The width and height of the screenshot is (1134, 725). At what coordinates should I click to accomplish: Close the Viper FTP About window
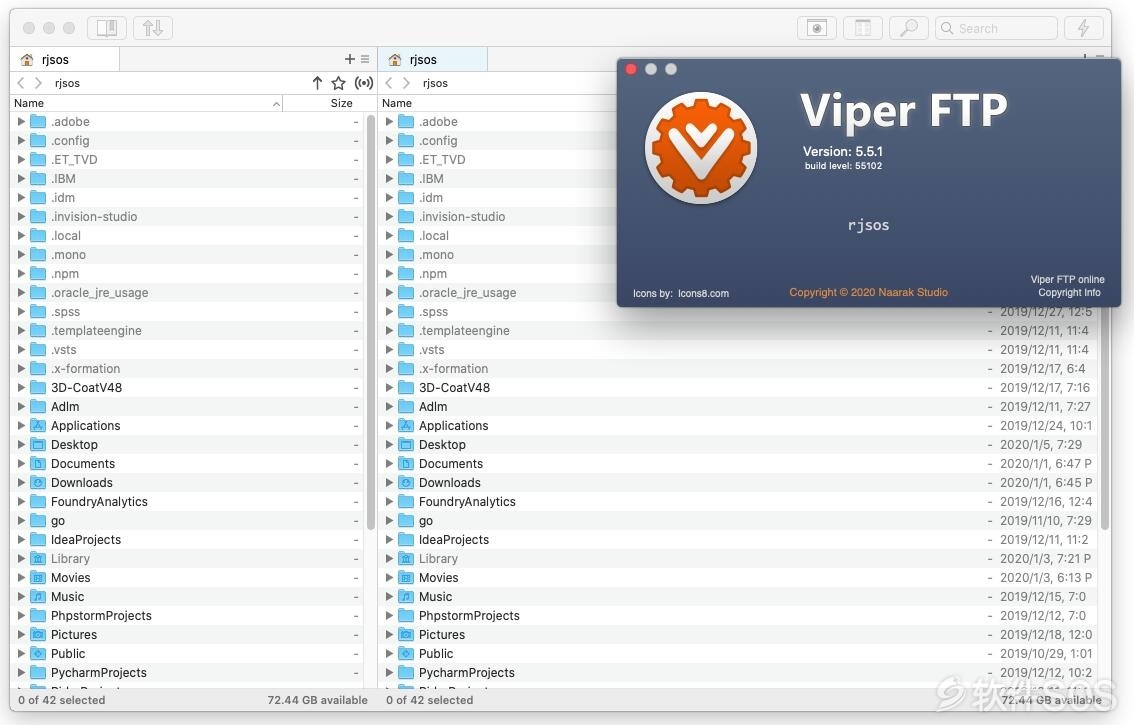click(x=631, y=69)
